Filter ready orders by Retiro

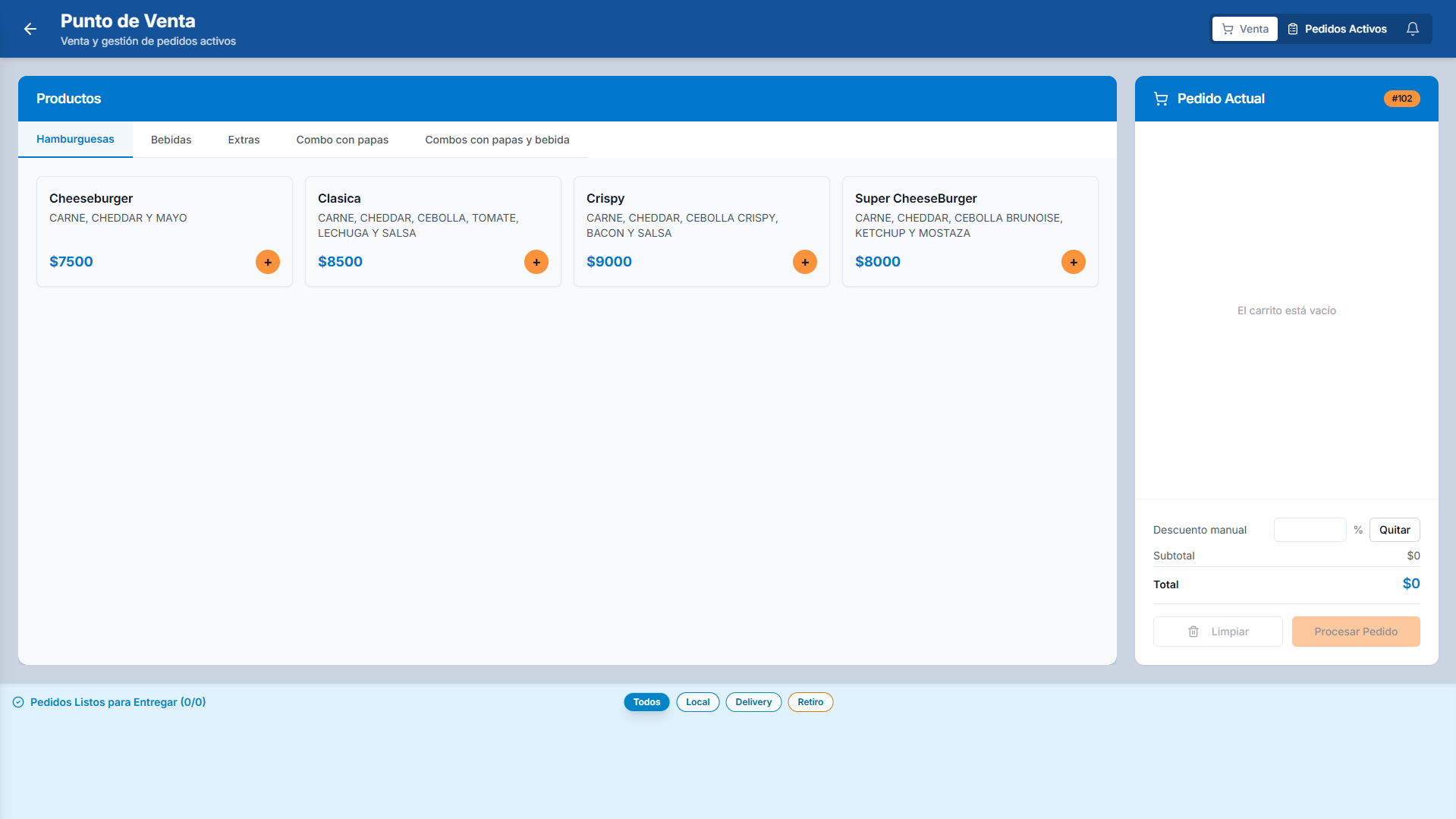pos(810,702)
